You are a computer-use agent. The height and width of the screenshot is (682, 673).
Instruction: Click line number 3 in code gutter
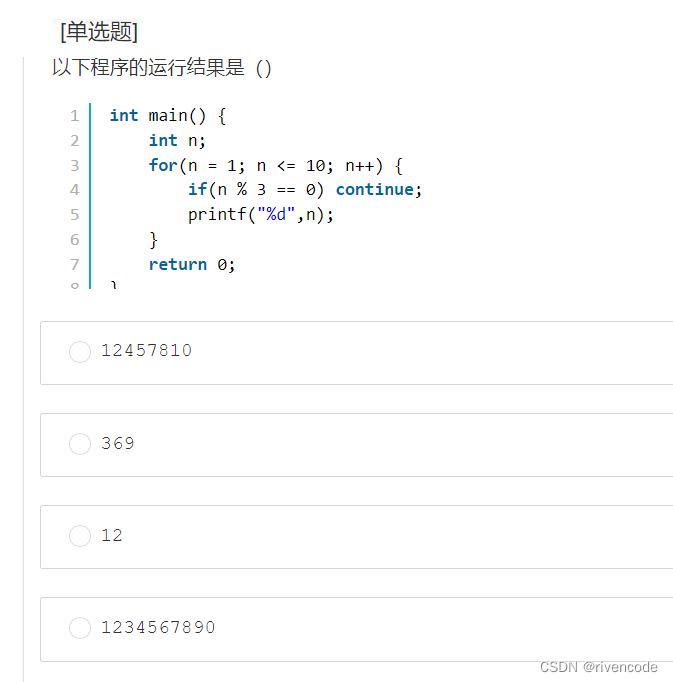(75, 165)
